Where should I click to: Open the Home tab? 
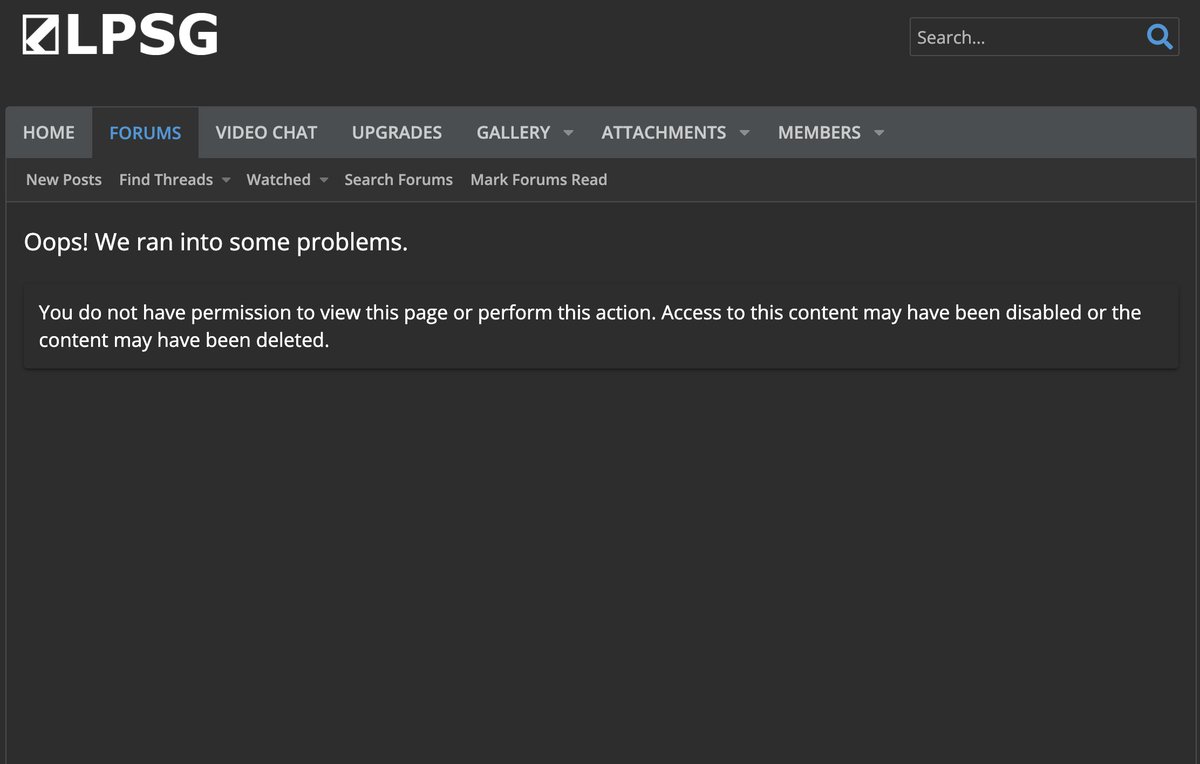tap(49, 132)
